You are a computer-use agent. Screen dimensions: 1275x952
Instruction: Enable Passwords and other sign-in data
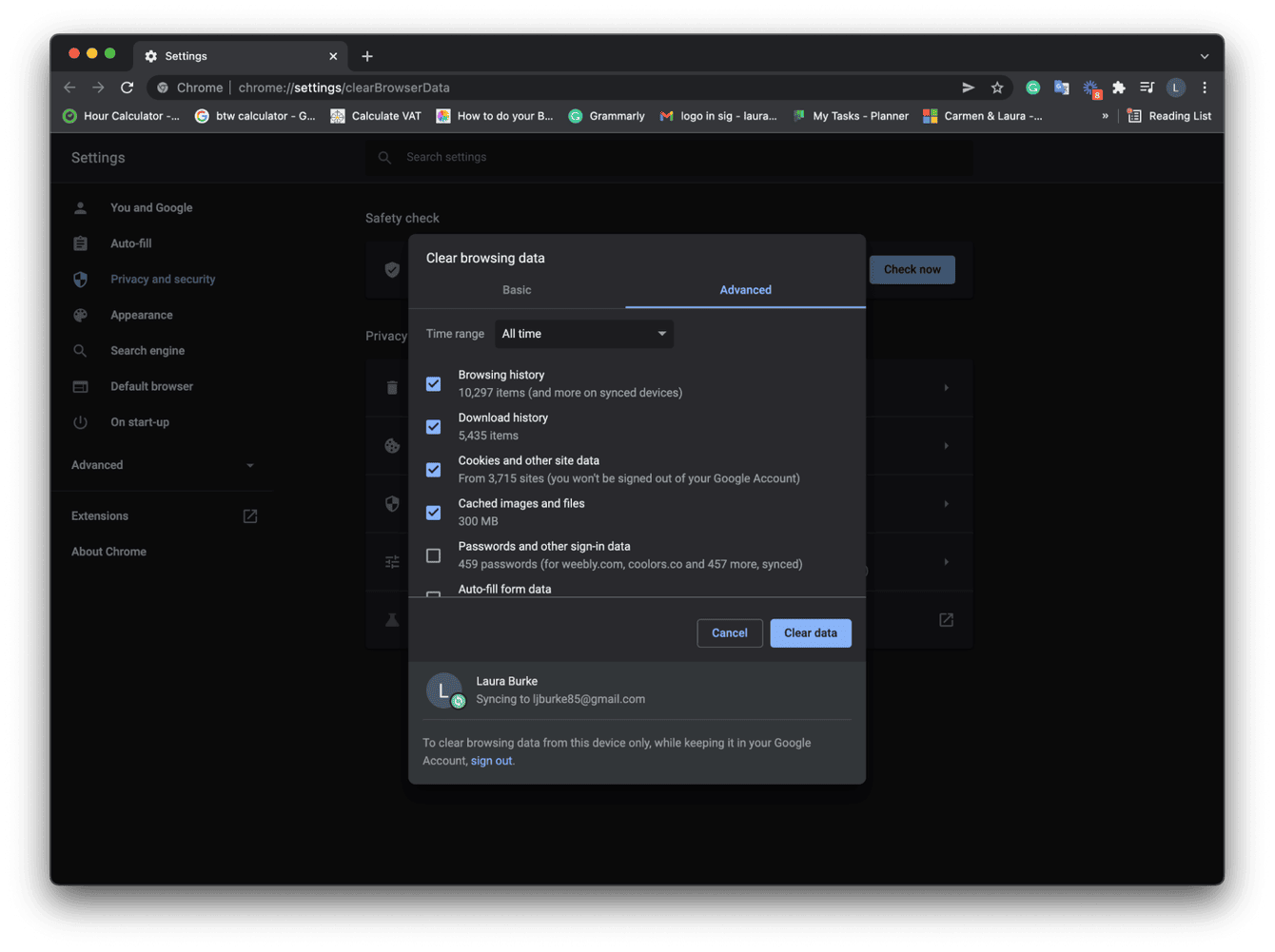point(433,554)
